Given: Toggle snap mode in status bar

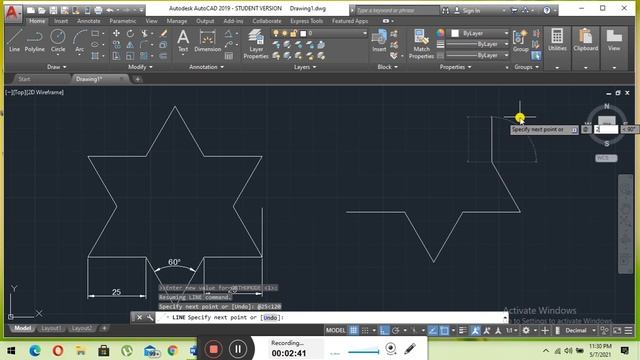Looking at the screenshot, I should (x=365, y=331).
